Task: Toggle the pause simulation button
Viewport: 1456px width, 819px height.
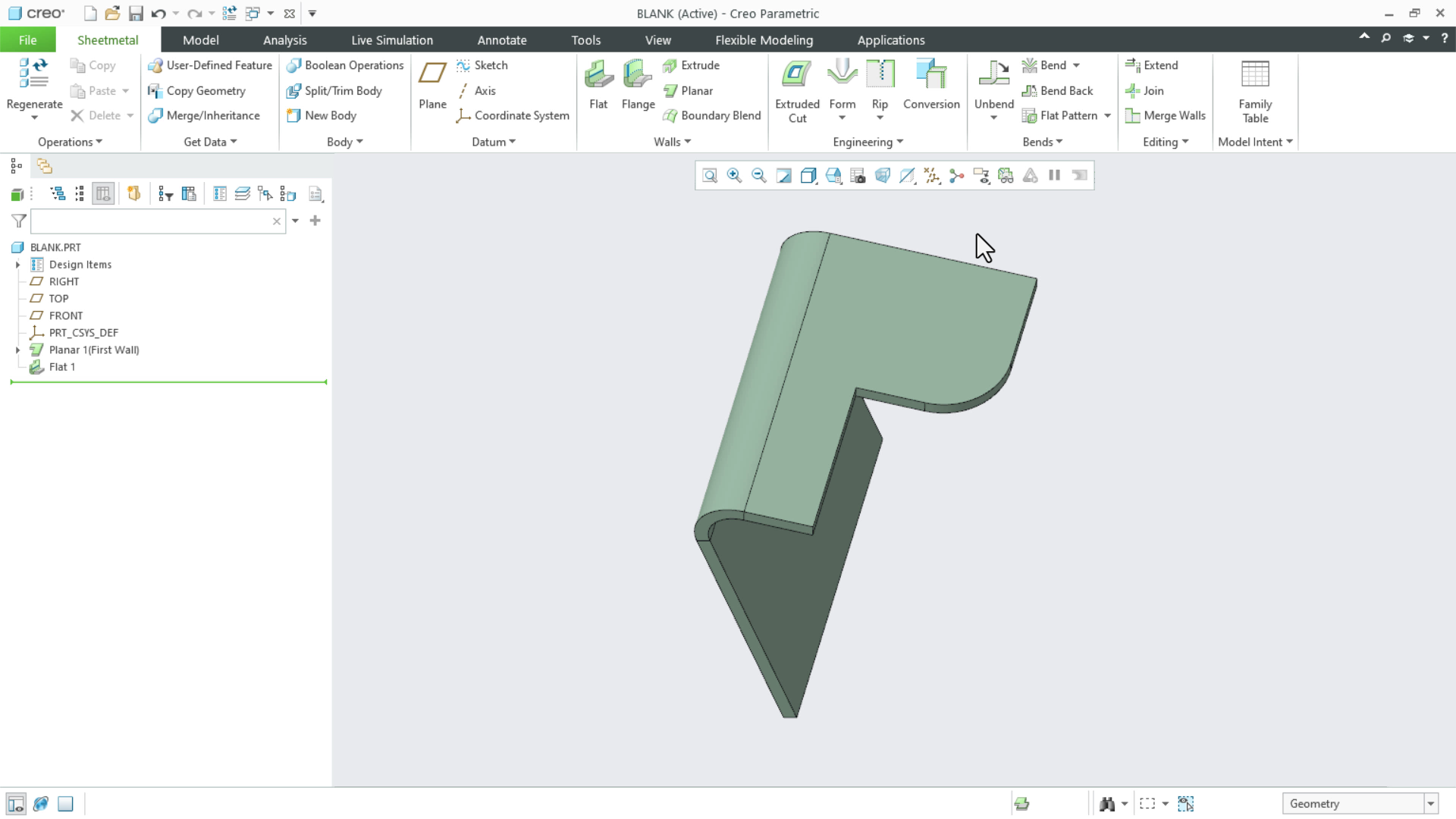Action: 1055,176
